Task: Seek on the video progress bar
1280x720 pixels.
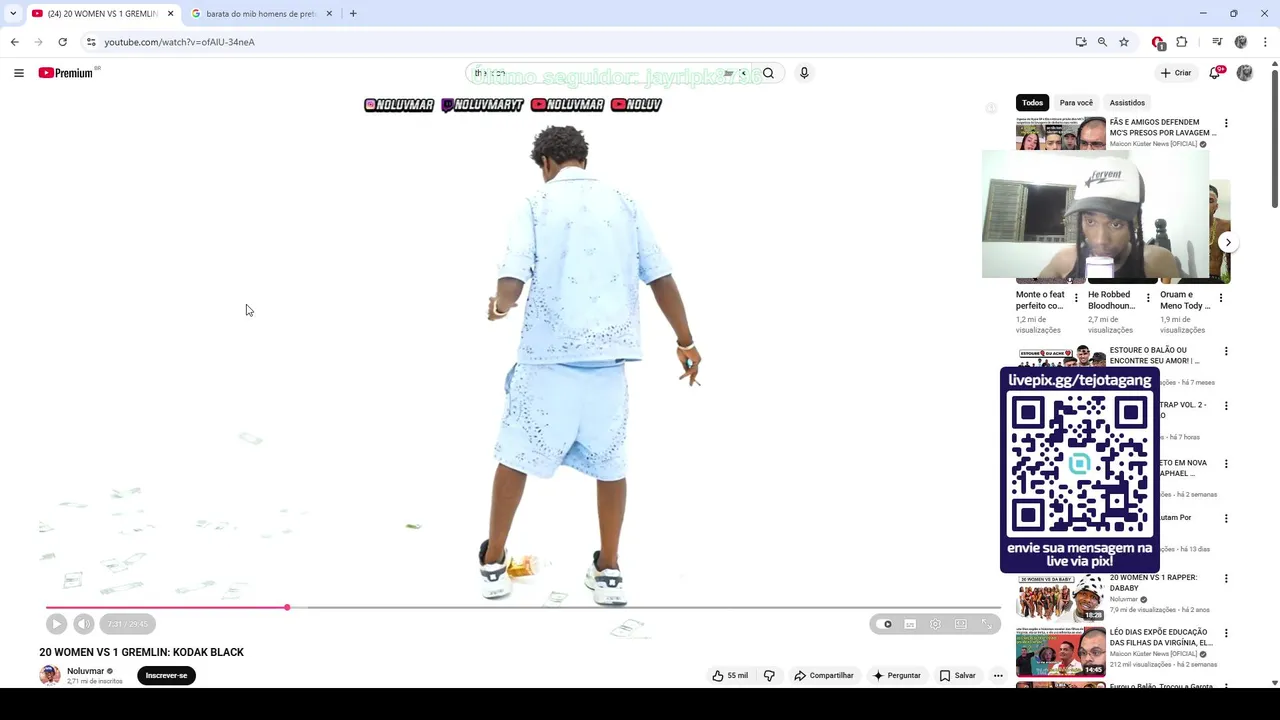Action: click(x=523, y=608)
